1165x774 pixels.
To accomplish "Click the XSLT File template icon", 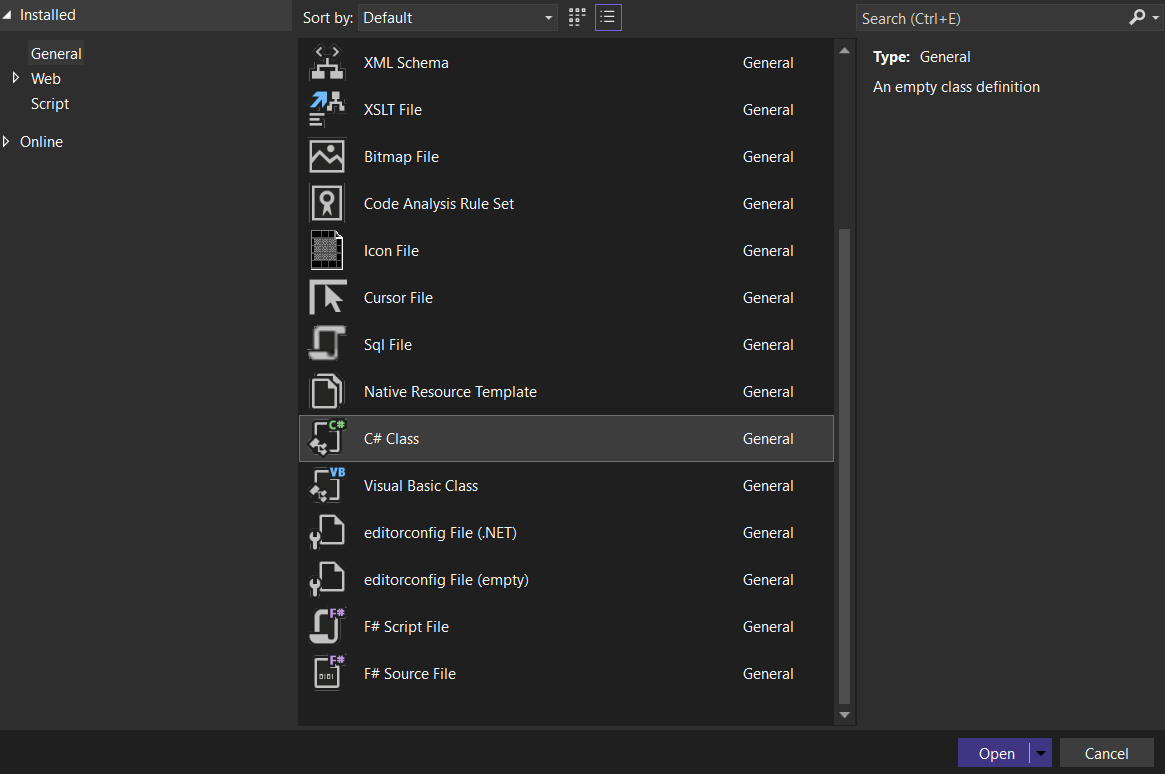I will click(327, 109).
